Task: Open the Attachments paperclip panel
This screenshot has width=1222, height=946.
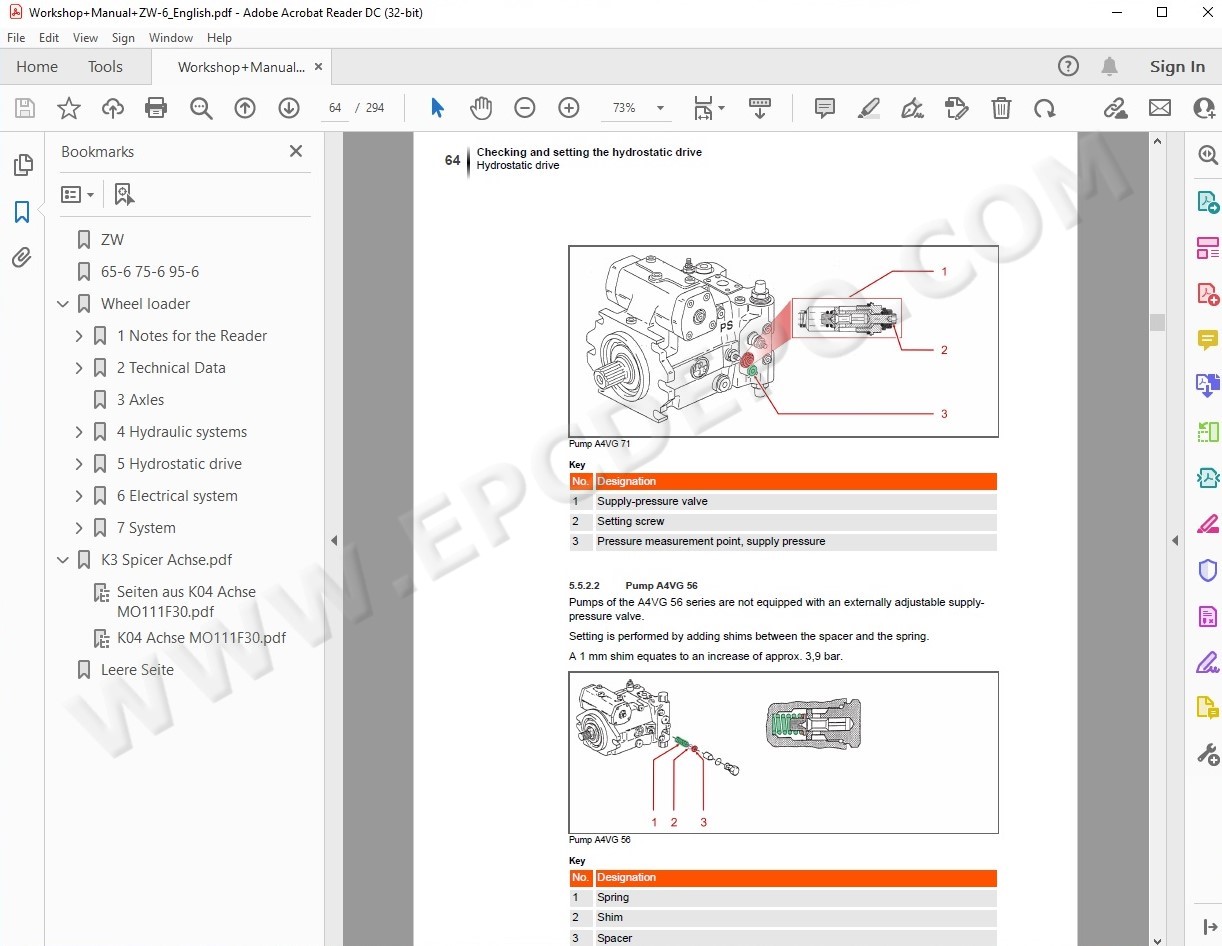Action: tap(22, 258)
